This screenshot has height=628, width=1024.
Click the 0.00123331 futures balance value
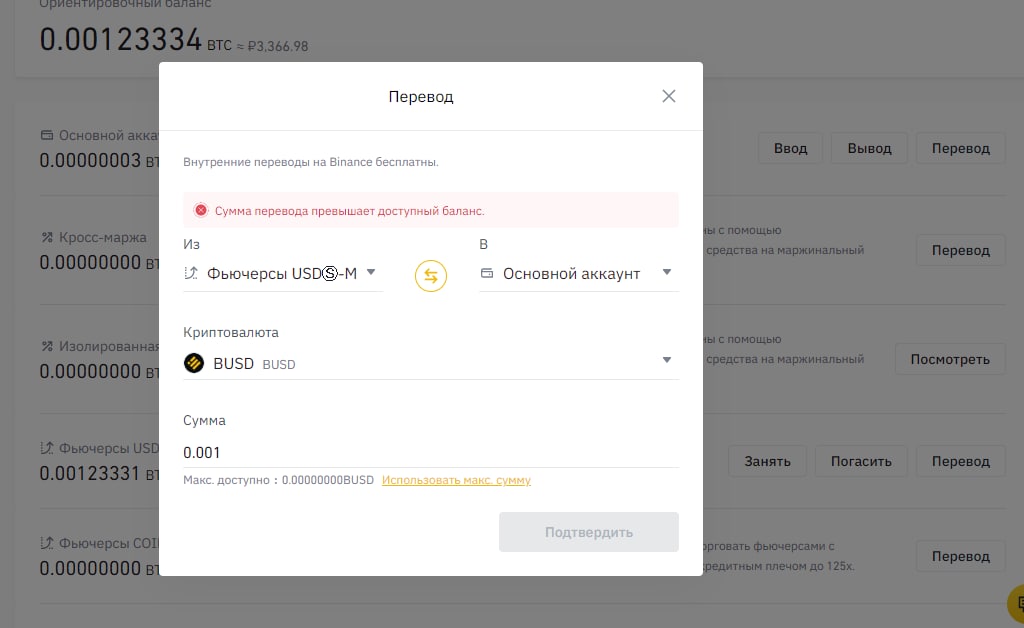pos(89,473)
